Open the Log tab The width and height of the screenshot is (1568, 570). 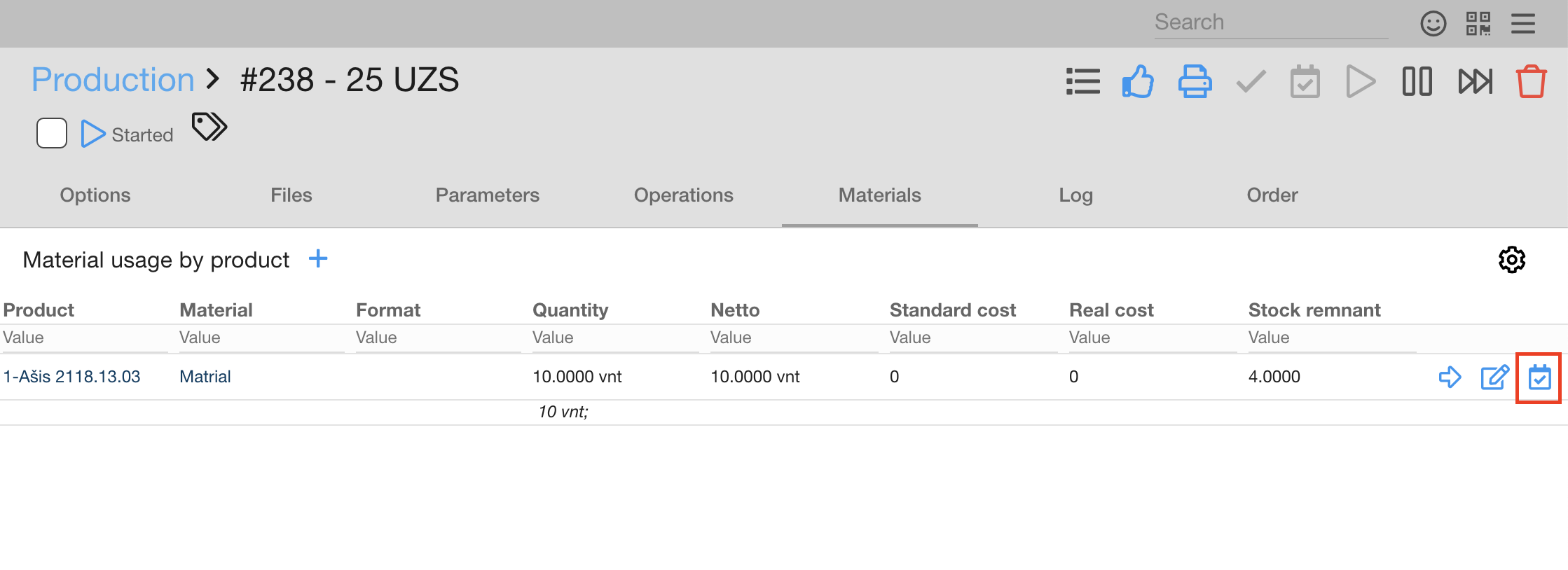tap(1075, 195)
